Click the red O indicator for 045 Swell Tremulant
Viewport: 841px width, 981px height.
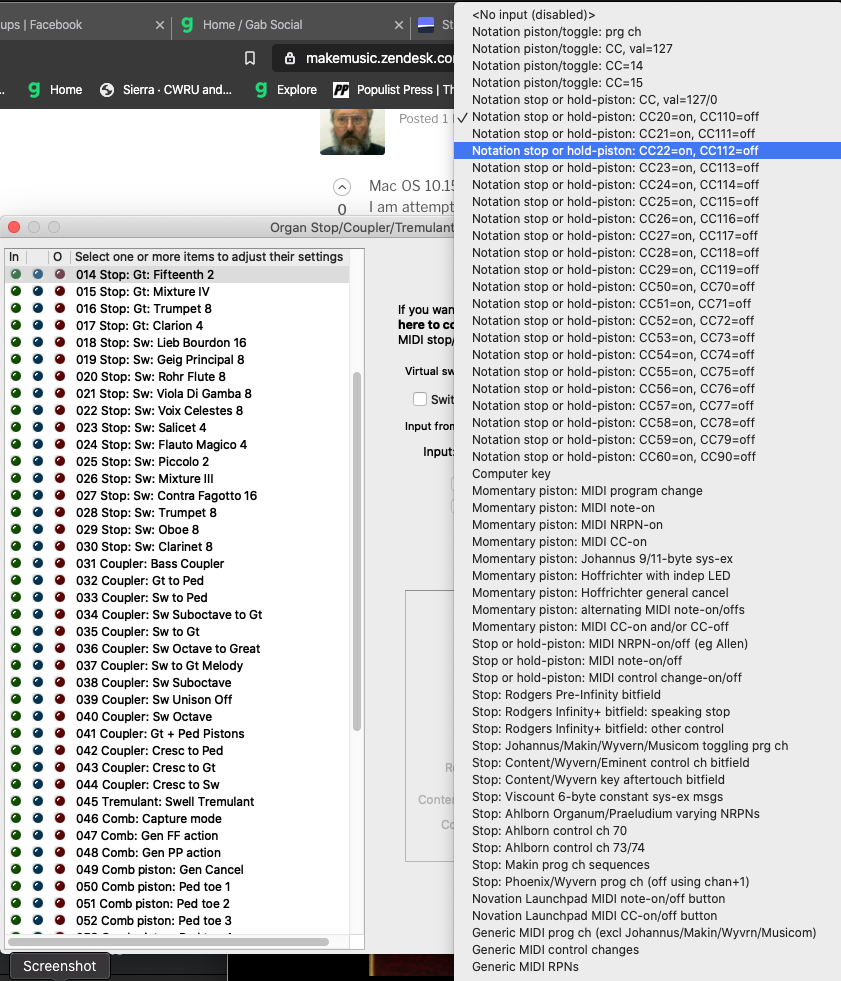coord(59,801)
